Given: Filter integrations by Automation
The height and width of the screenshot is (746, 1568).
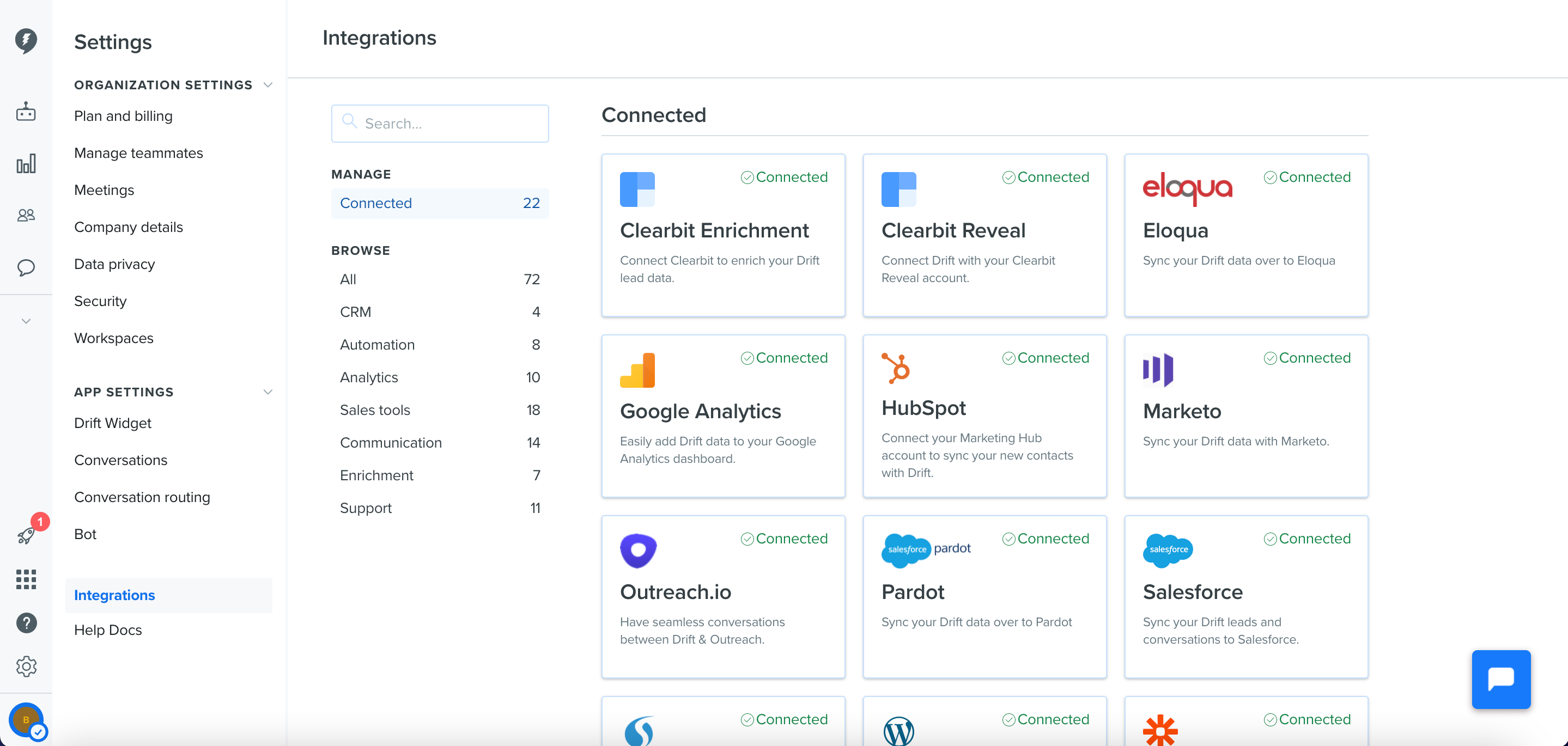Looking at the screenshot, I should 440,345.
